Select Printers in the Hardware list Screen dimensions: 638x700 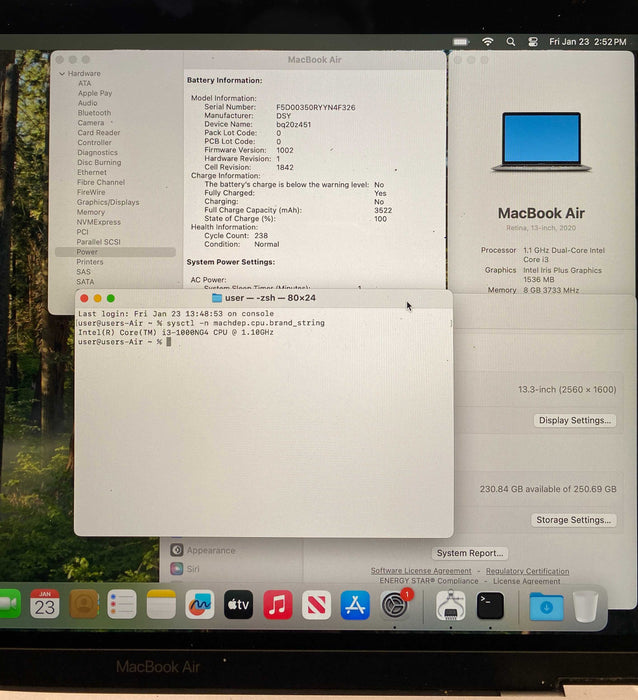(90, 262)
